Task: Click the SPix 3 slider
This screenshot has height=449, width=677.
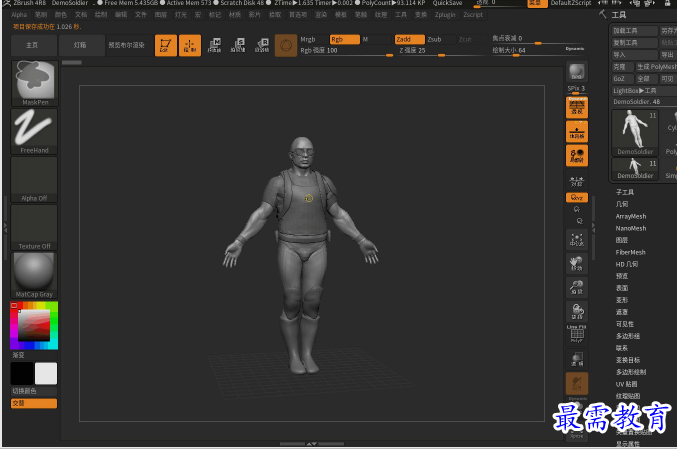Action: tap(576, 89)
